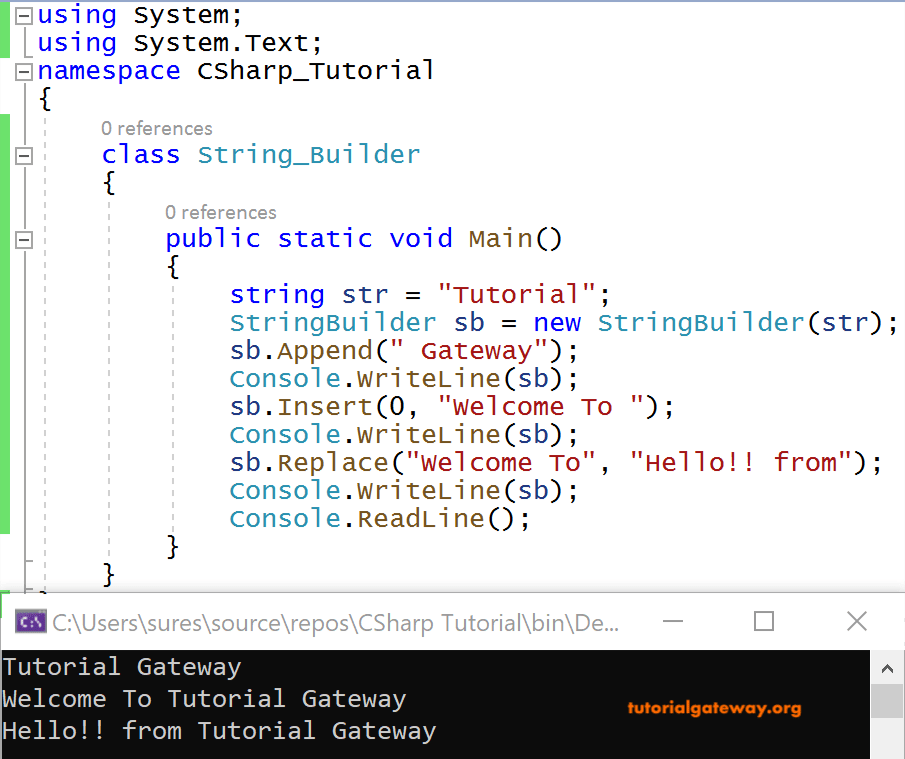
Task: Collapse the CSharp_Tutorial namespace block
Action: (x=23, y=70)
